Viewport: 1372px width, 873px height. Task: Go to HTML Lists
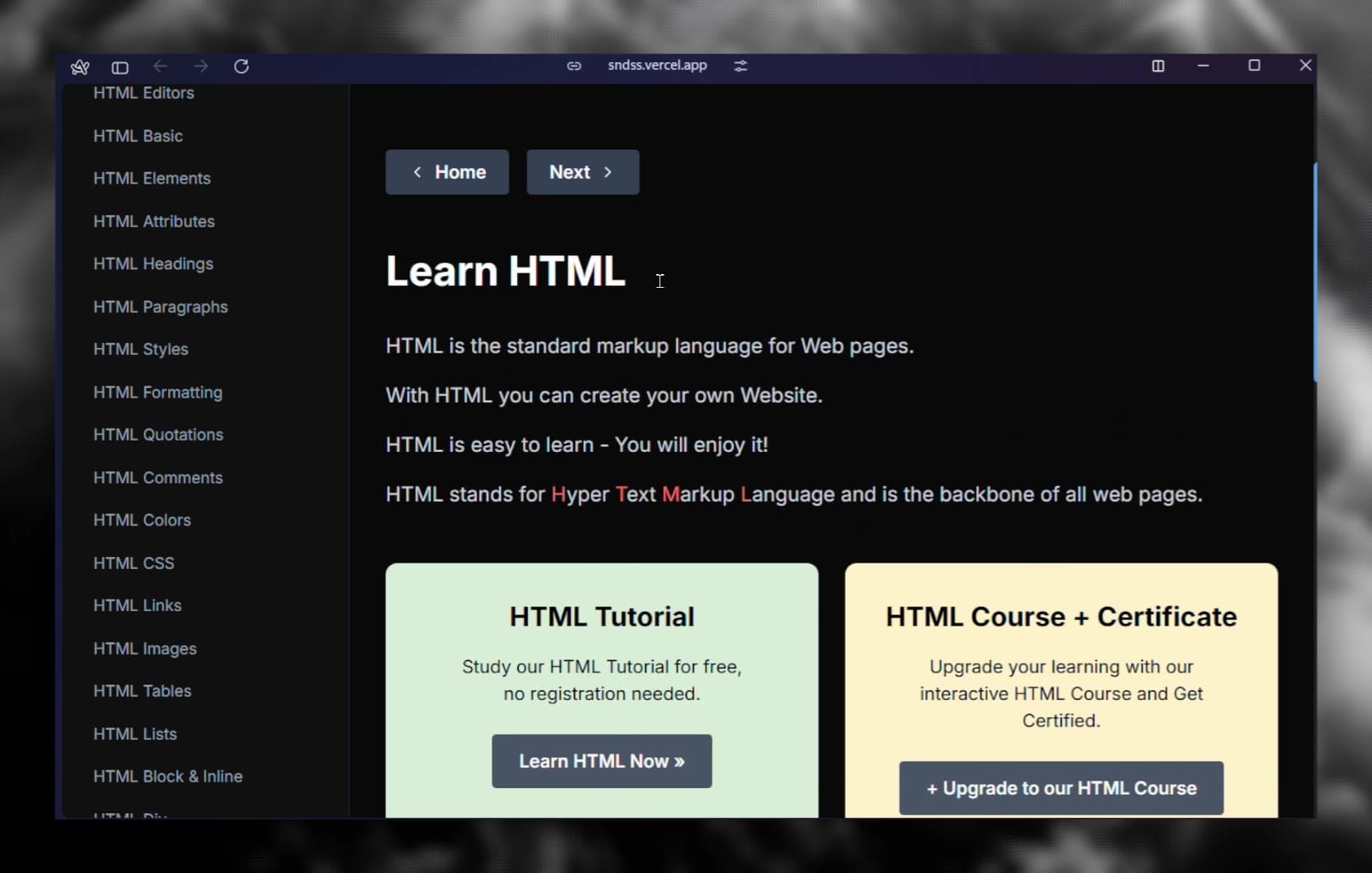click(x=135, y=734)
